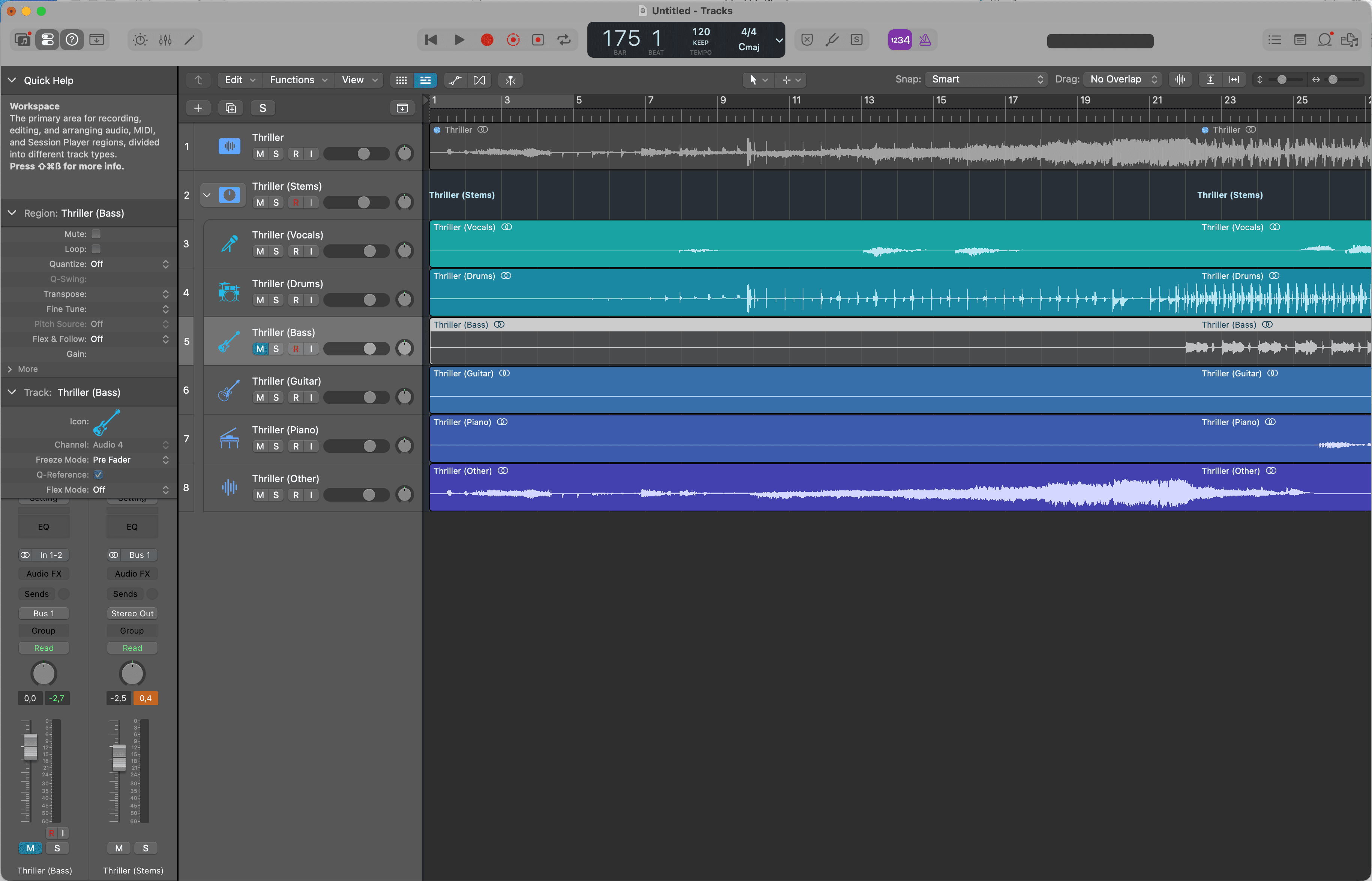1372x881 pixels.
Task: Toggle the metronome click icon
Action: (925, 39)
